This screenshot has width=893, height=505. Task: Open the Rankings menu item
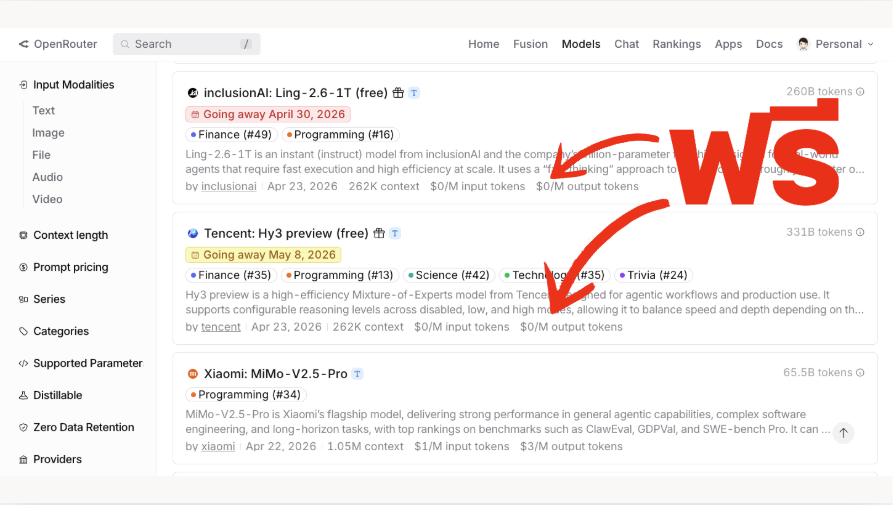pyautogui.click(x=677, y=44)
